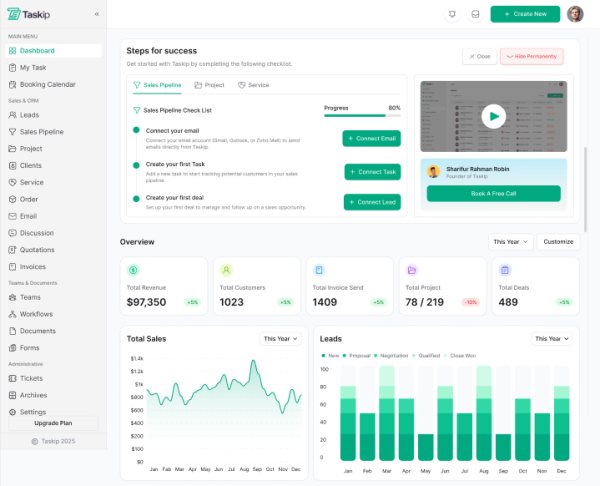Click the Total Customers person icon

click(226, 270)
